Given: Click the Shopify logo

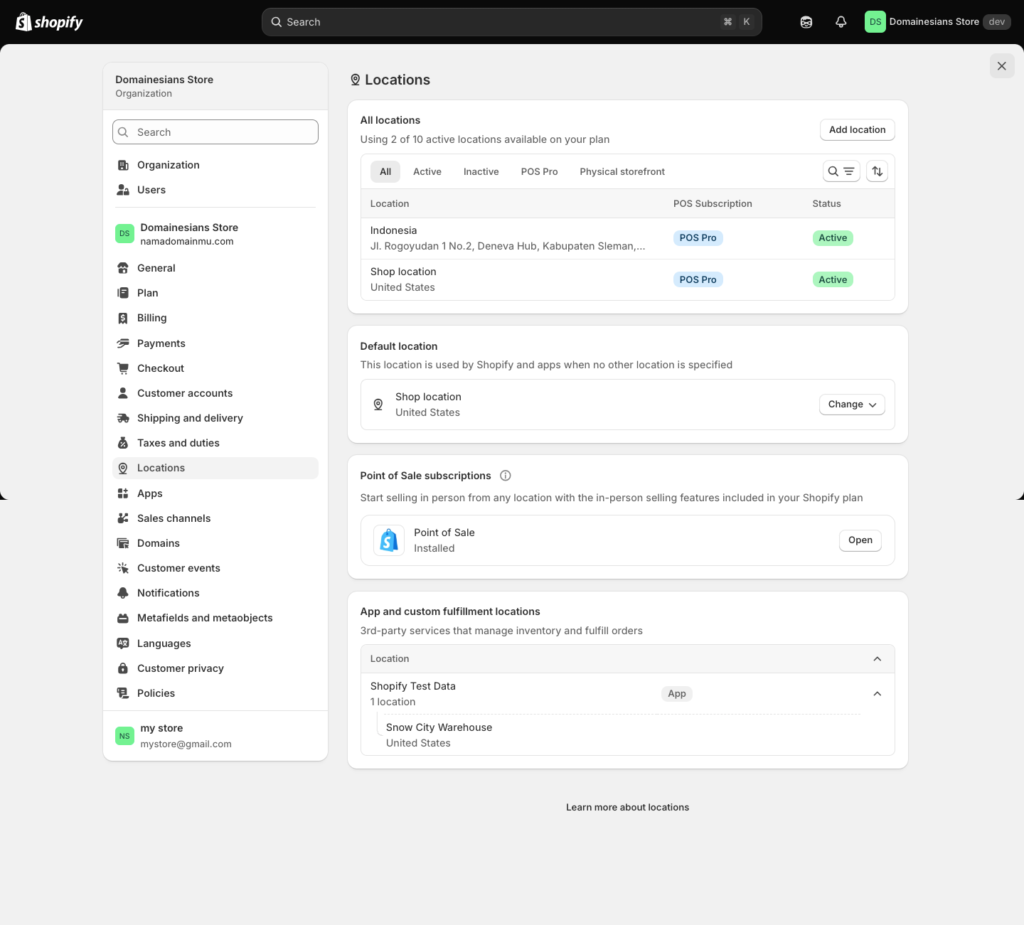Looking at the screenshot, I should (x=49, y=22).
